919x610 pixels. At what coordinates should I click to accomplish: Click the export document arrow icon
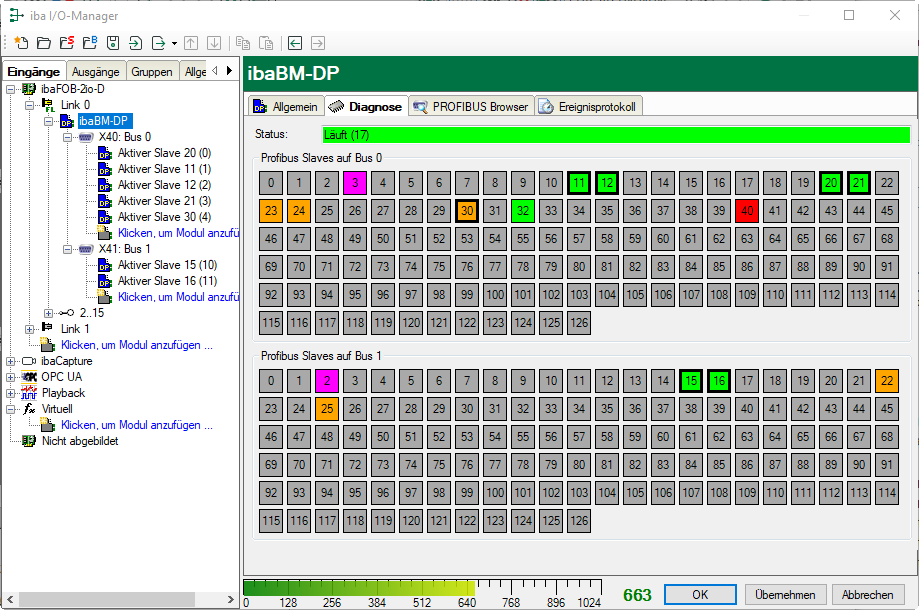158,43
